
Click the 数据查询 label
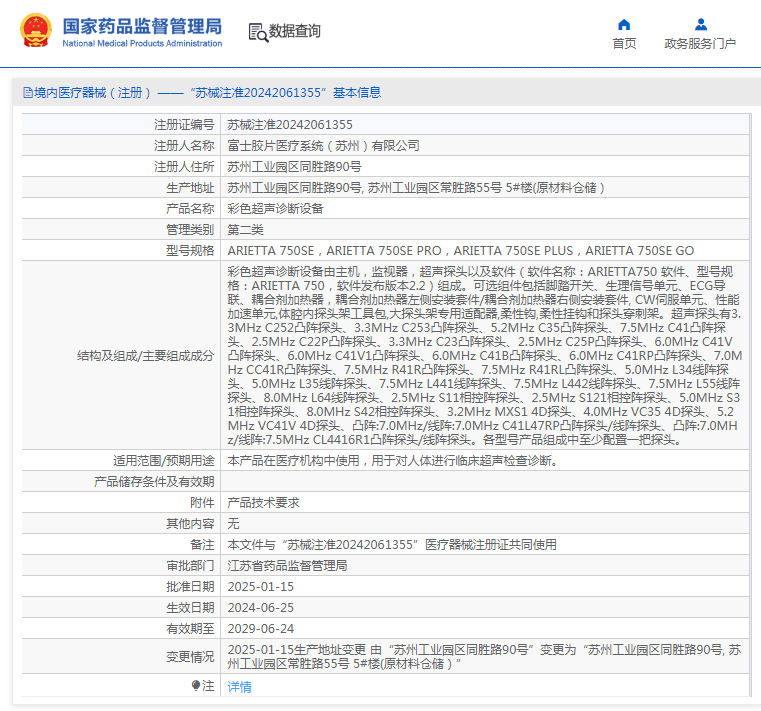tap(295, 31)
